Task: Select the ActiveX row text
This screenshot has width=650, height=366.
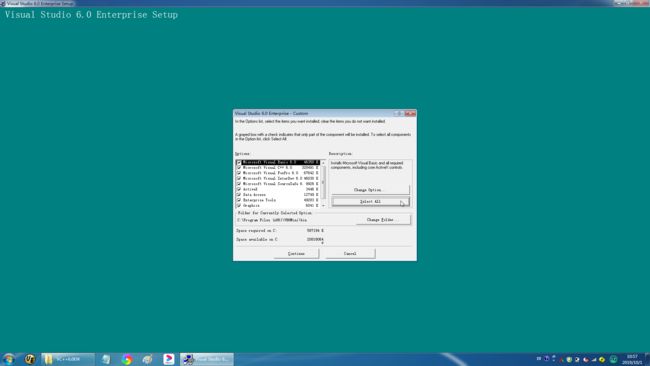Action: coord(250,189)
